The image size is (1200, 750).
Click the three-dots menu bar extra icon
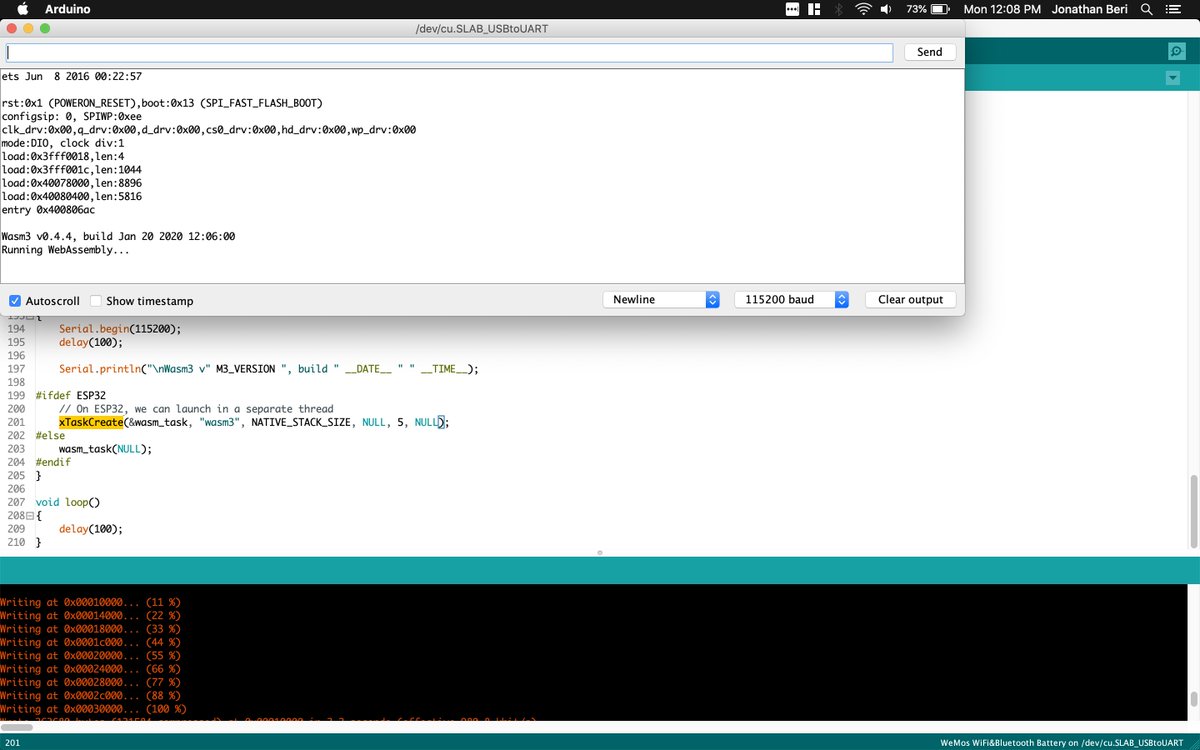pos(792,9)
